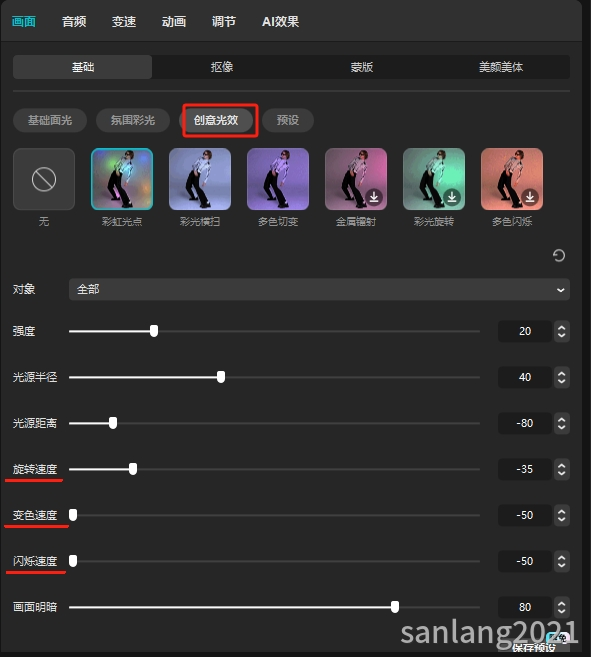Select the 美颜美体 sub-tab
Viewport: 591px width, 657px height.
[500, 67]
